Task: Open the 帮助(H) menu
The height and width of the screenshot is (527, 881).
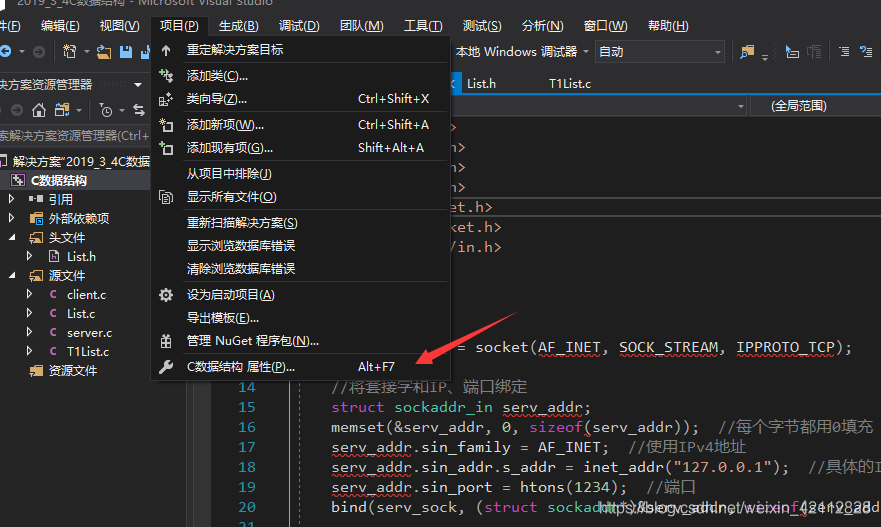Action: coord(668,26)
